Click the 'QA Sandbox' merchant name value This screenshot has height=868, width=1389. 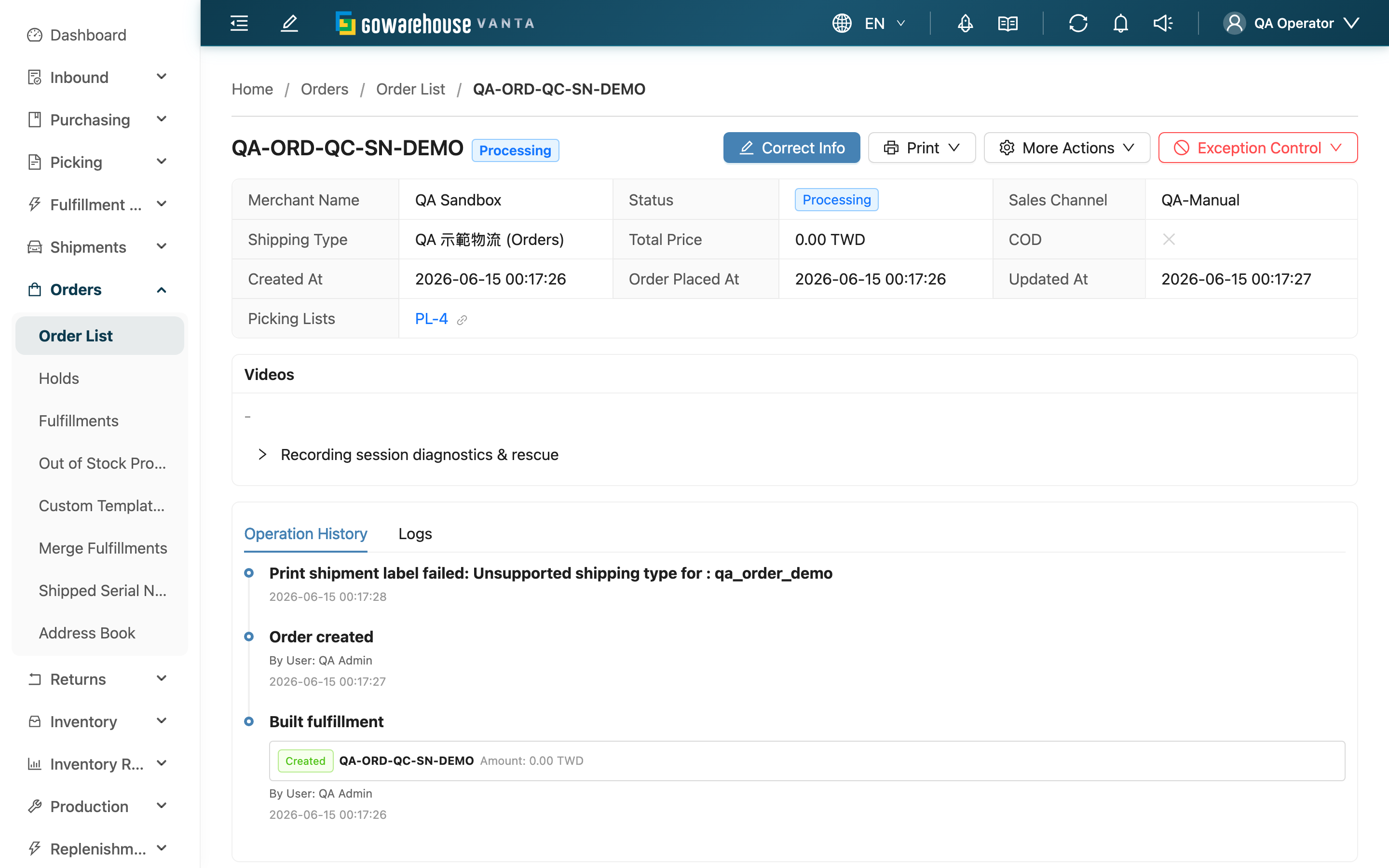pos(458,200)
